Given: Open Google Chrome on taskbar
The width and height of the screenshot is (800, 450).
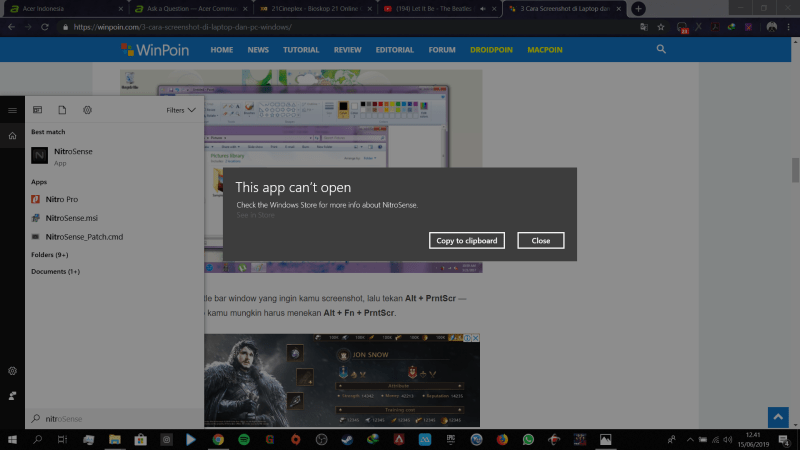Looking at the screenshot, I should click(218, 439).
